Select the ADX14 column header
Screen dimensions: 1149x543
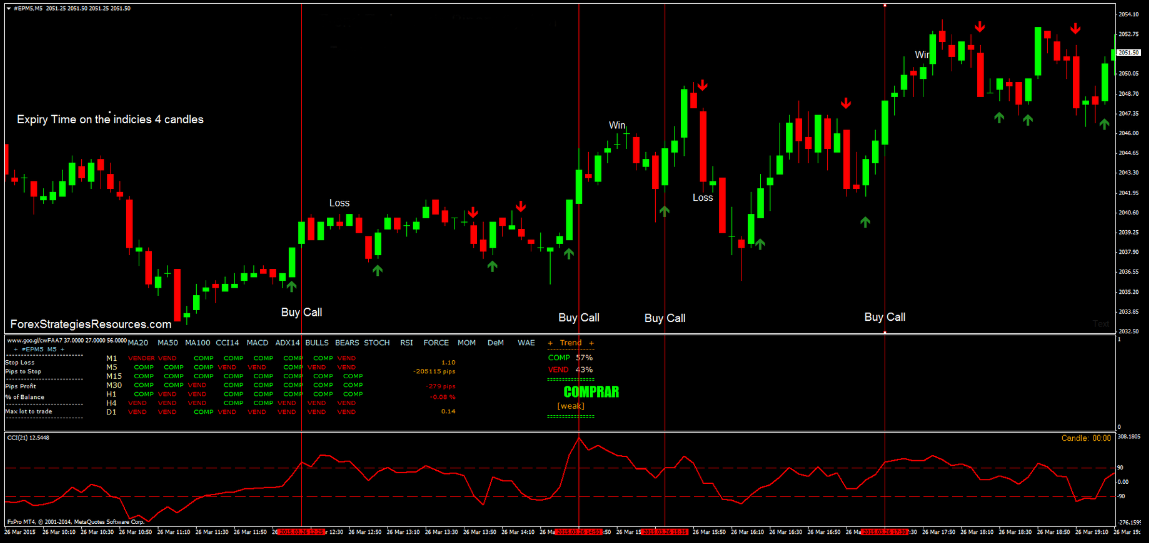click(288, 342)
